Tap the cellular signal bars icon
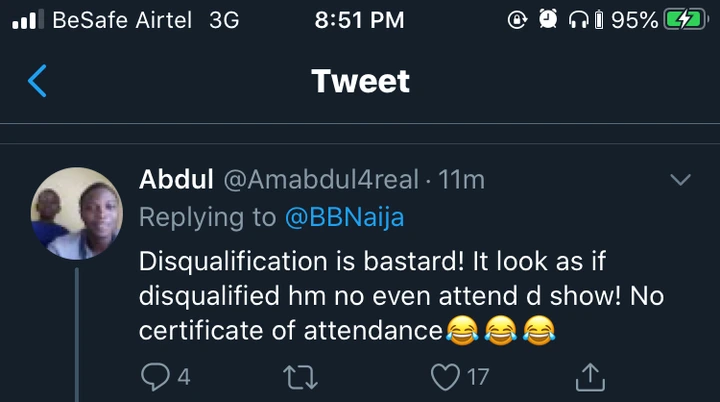 click(24, 19)
